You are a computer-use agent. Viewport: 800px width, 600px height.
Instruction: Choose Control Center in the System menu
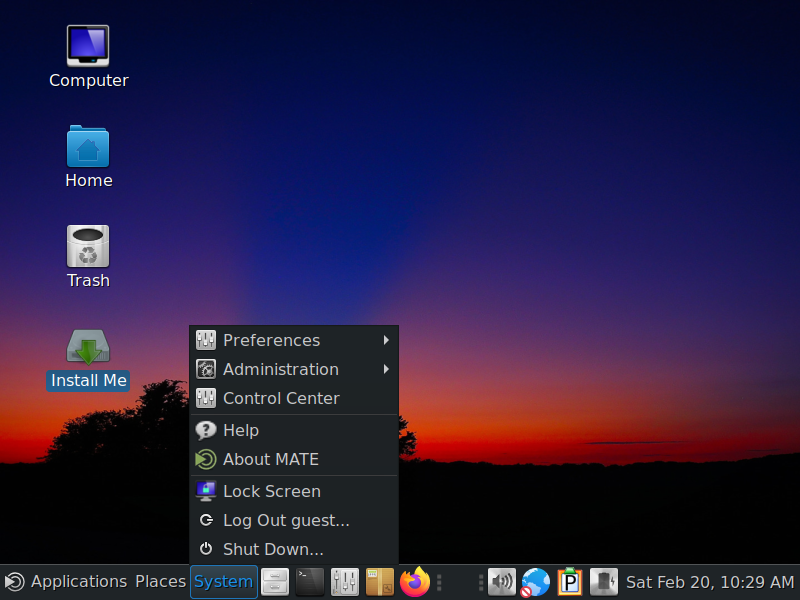coord(294,398)
